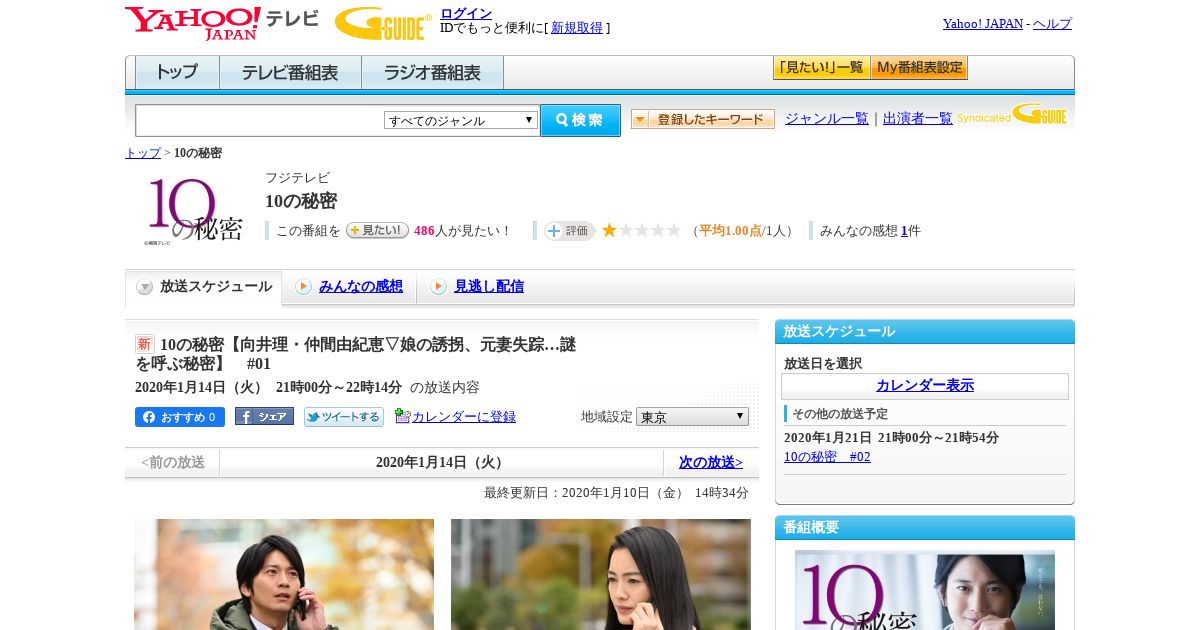The width and height of the screenshot is (1200, 630).
Task: Select the 放送スケジュール tab
Action: point(204,287)
